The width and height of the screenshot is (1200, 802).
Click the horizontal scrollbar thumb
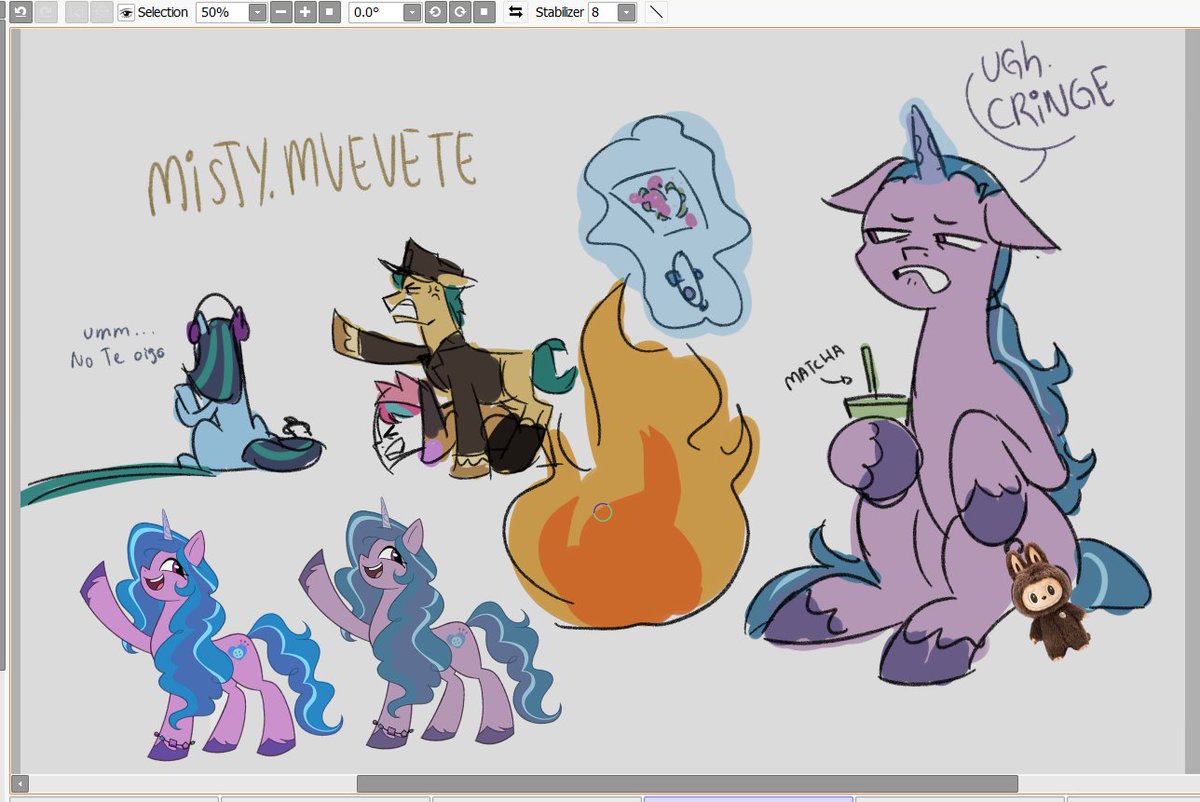click(687, 784)
